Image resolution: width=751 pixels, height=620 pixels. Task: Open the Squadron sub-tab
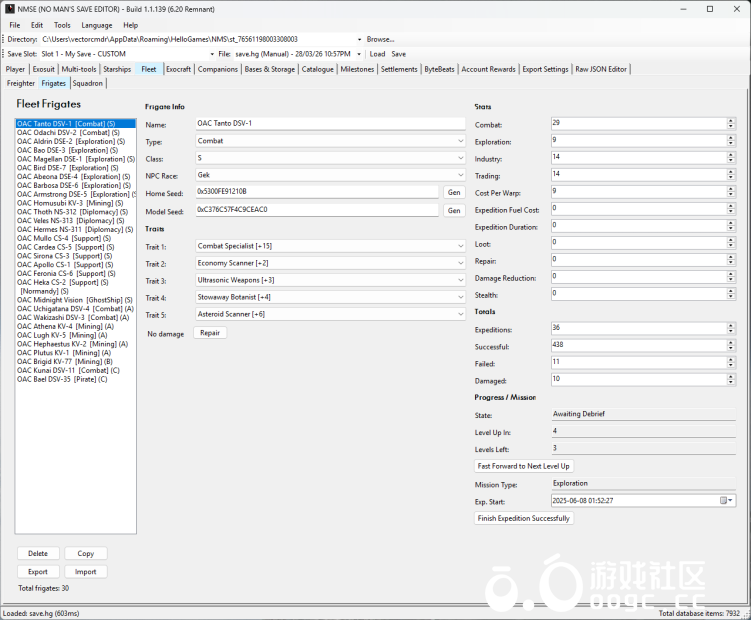click(x=88, y=84)
